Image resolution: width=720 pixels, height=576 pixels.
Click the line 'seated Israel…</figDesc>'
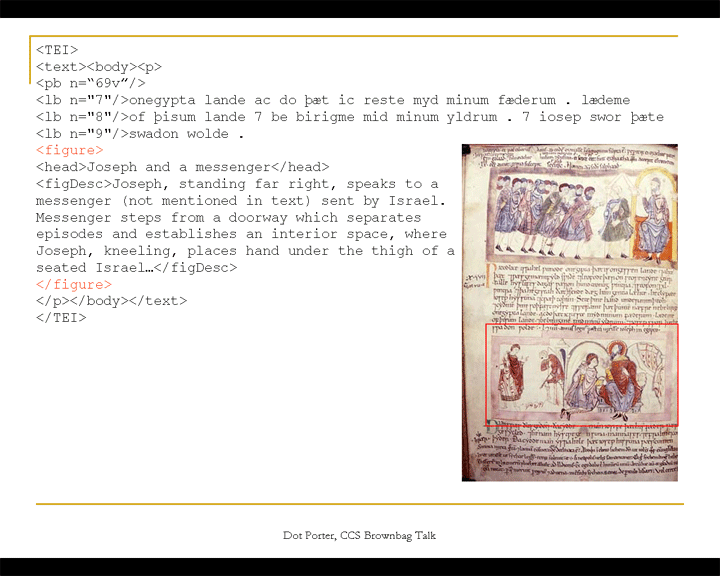(136, 267)
